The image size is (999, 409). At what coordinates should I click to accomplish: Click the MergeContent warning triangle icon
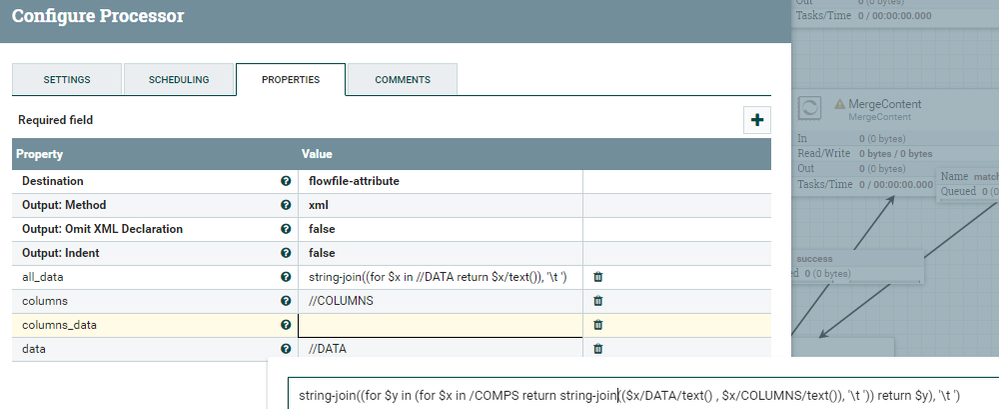[840, 104]
